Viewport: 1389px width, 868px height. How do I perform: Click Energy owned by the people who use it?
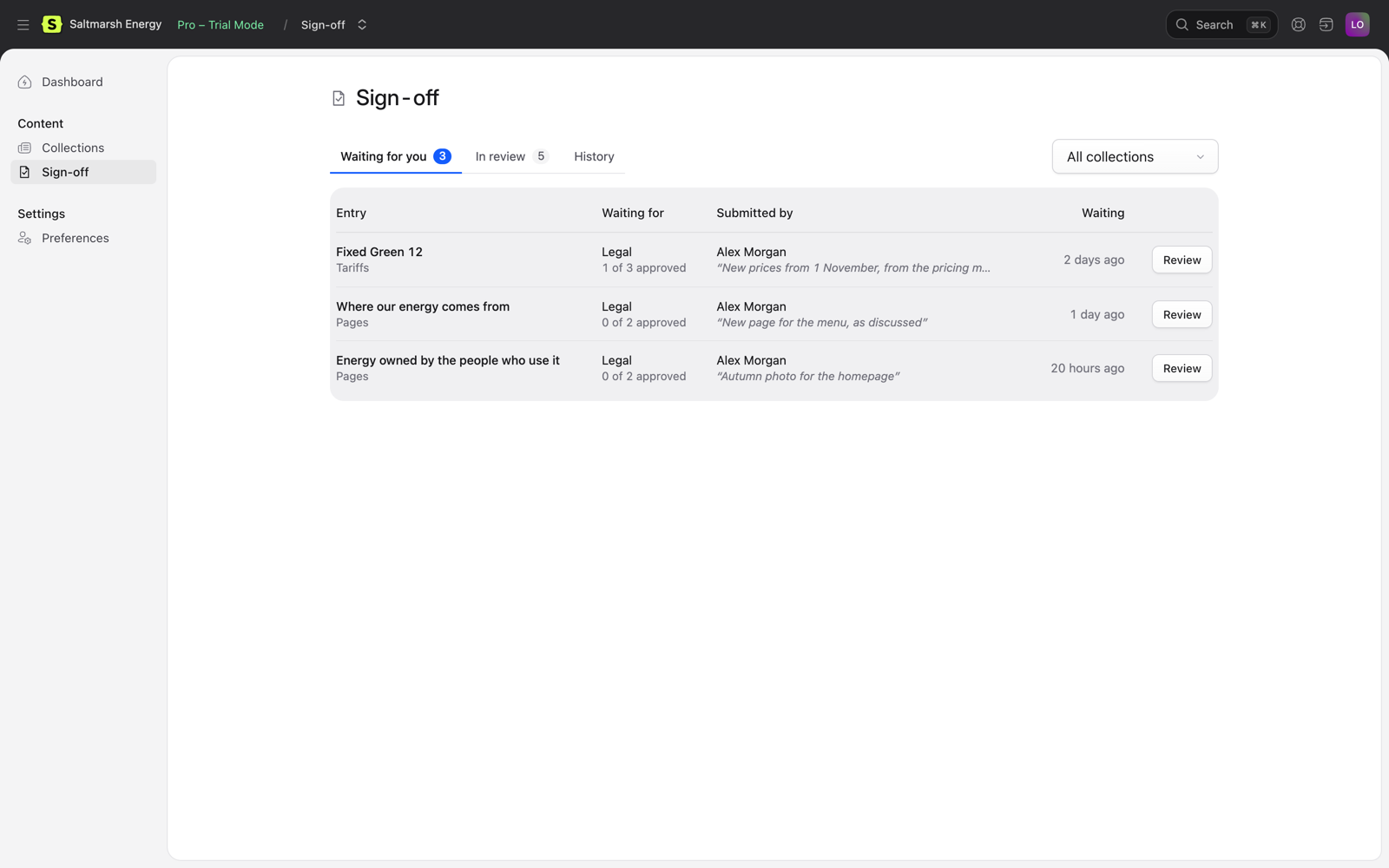(x=448, y=361)
